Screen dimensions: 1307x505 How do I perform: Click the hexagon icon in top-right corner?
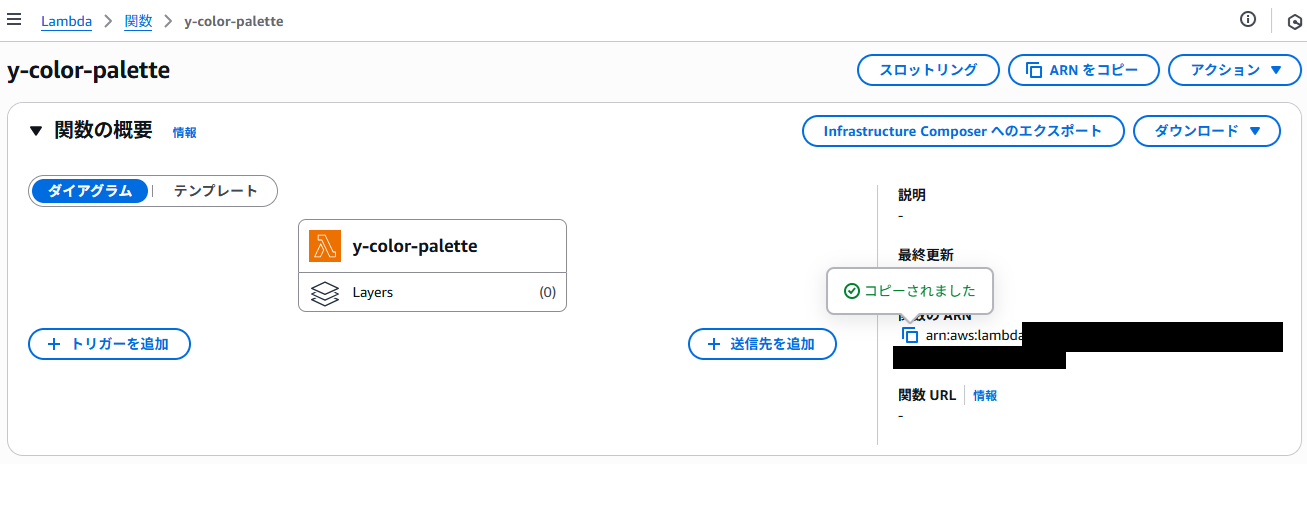click(x=1294, y=21)
